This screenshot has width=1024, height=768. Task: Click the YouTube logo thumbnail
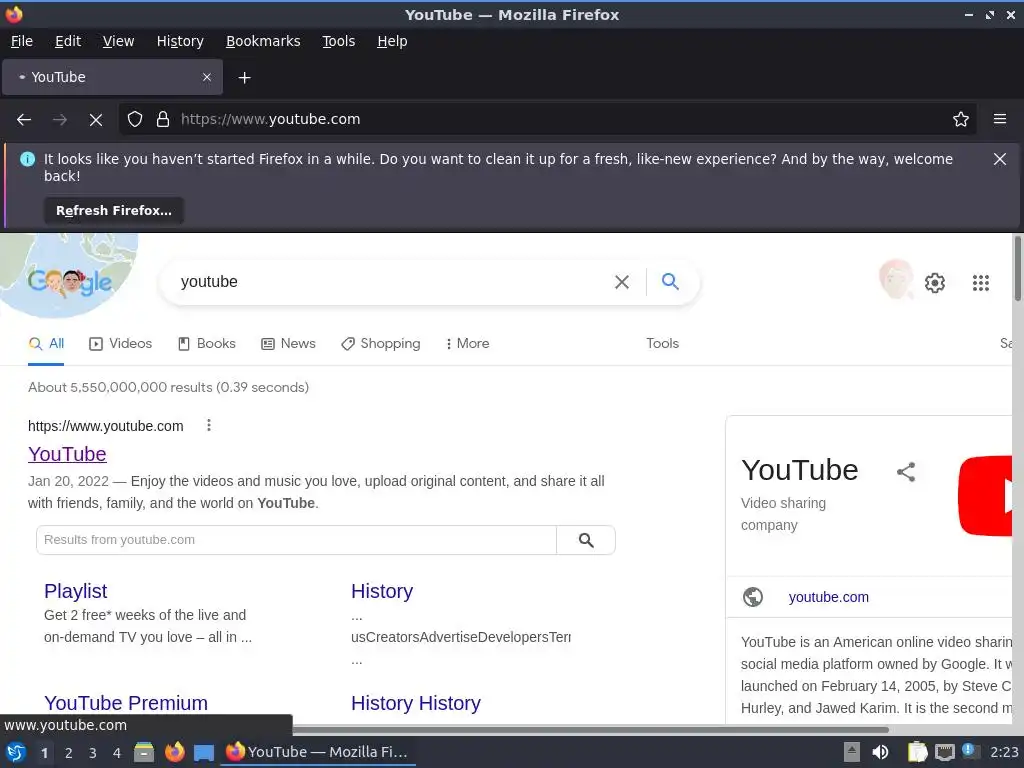pyautogui.click(x=985, y=496)
